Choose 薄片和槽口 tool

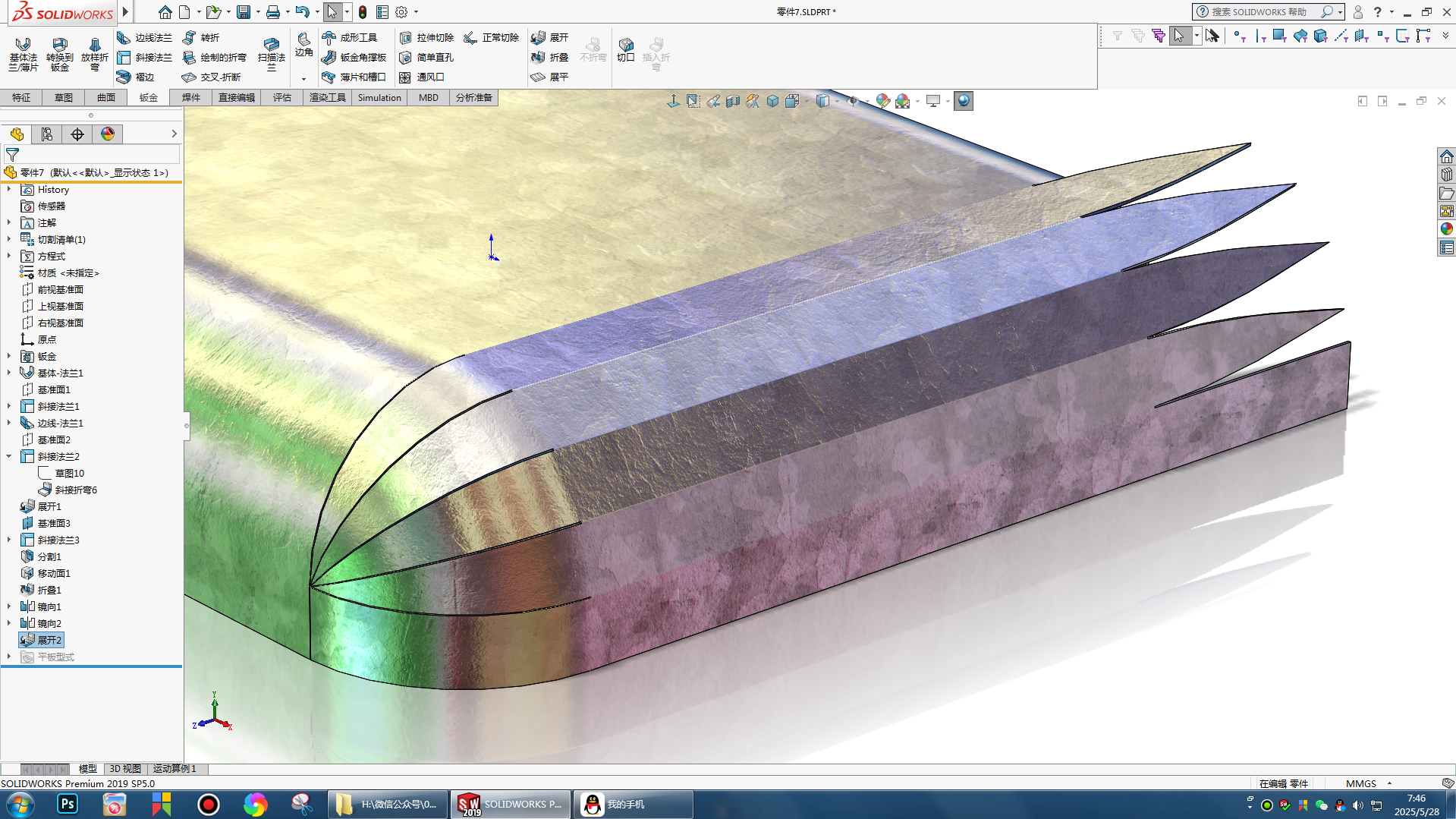[x=354, y=77]
